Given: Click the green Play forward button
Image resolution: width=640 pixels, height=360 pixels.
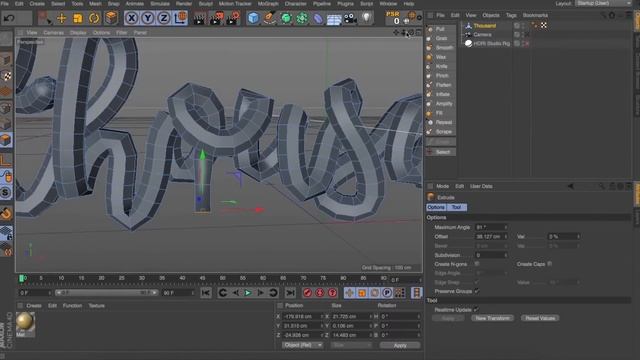Looking at the screenshot, I should pyautogui.click(x=248, y=293).
